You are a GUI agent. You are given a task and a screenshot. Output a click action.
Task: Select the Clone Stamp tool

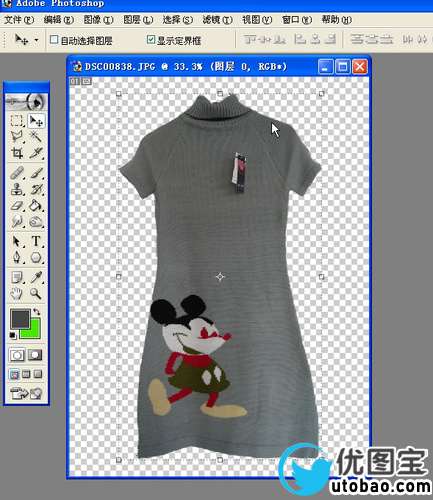click(x=16, y=189)
